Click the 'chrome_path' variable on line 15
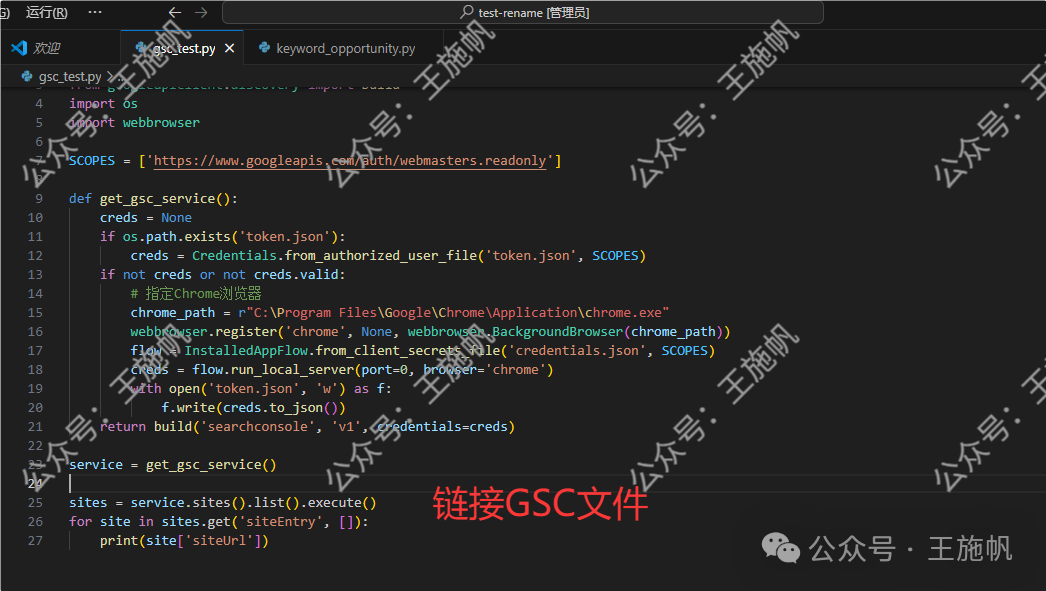This screenshot has width=1046, height=591. pyautogui.click(x=173, y=313)
